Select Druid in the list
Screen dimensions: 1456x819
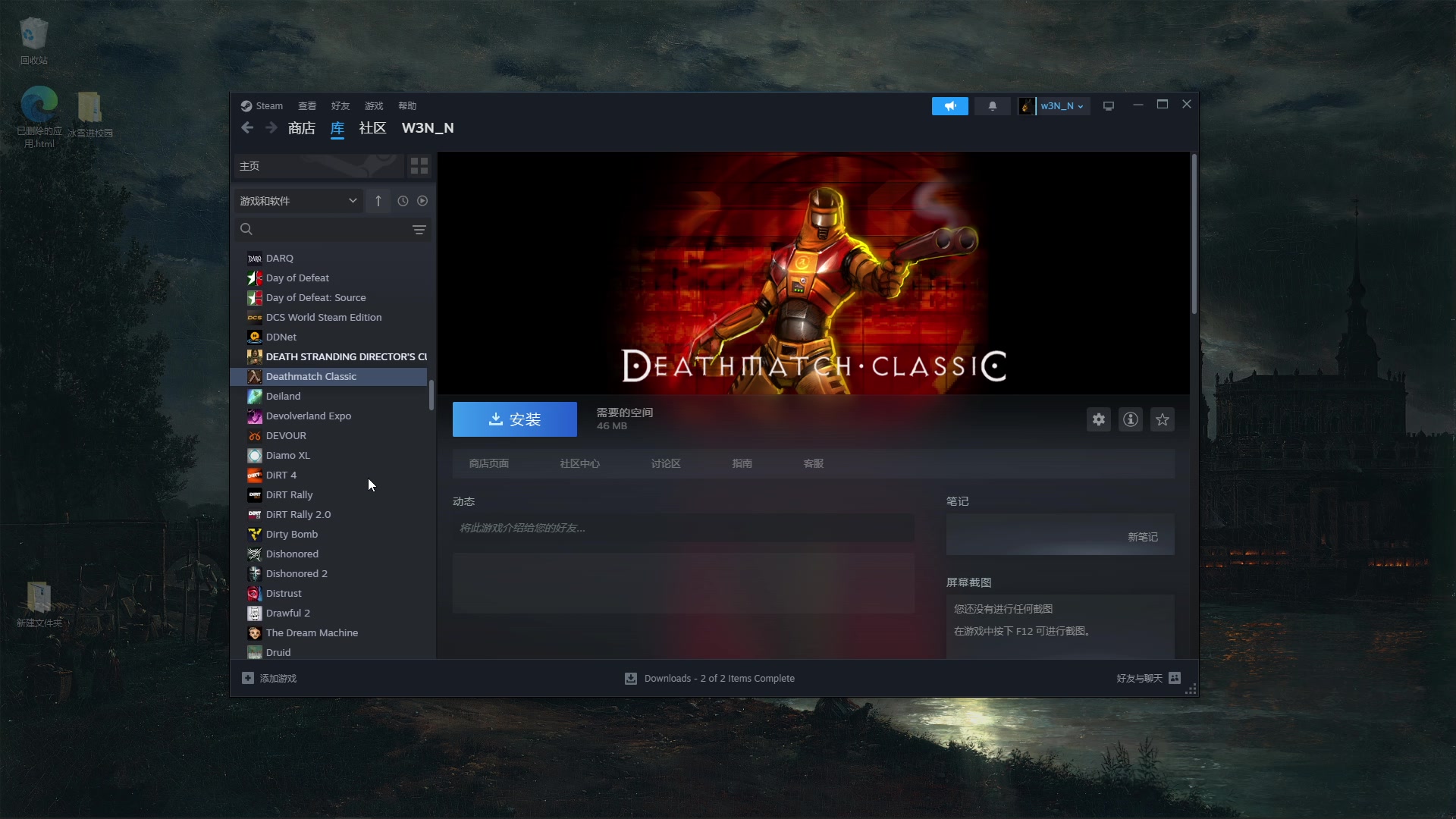tap(330, 653)
